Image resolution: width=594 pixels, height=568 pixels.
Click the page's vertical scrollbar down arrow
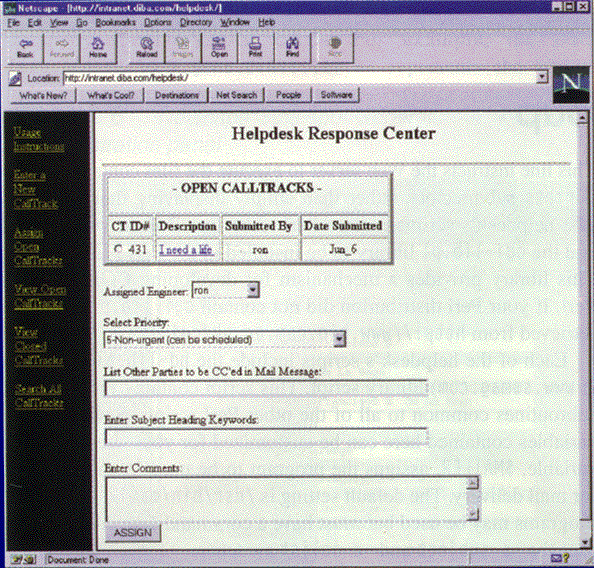(583, 542)
